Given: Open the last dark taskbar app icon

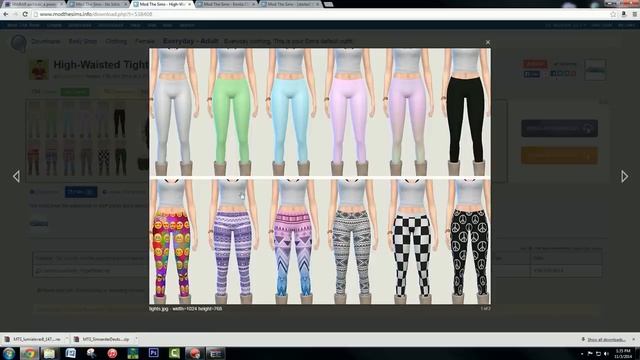Looking at the screenshot, I should point(216,353).
